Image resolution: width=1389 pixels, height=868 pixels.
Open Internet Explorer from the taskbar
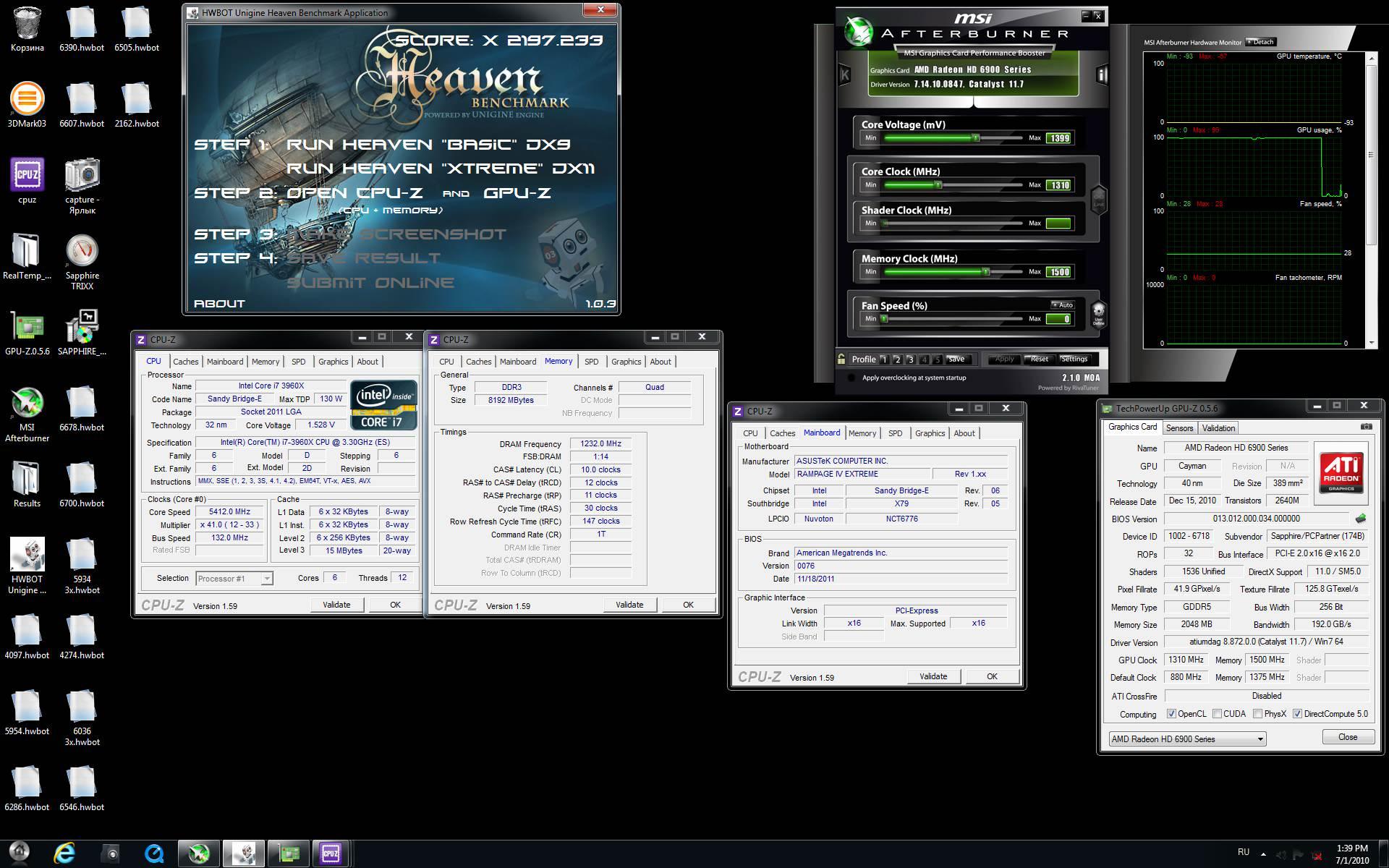64,854
